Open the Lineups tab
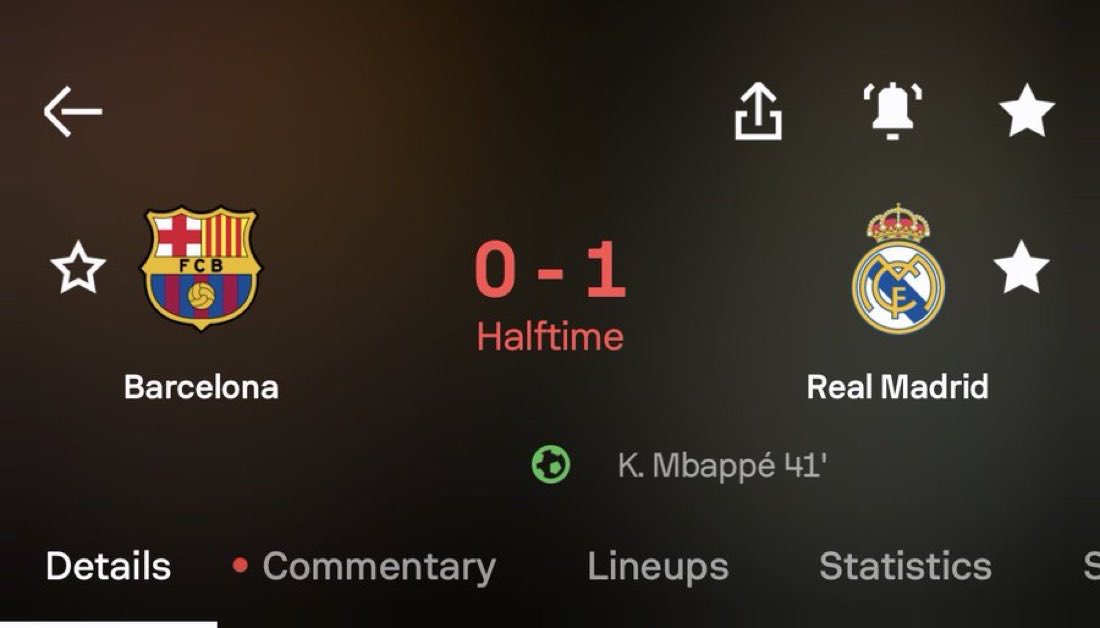Image resolution: width=1100 pixels, height=628 pixels. tap(658, 567)
